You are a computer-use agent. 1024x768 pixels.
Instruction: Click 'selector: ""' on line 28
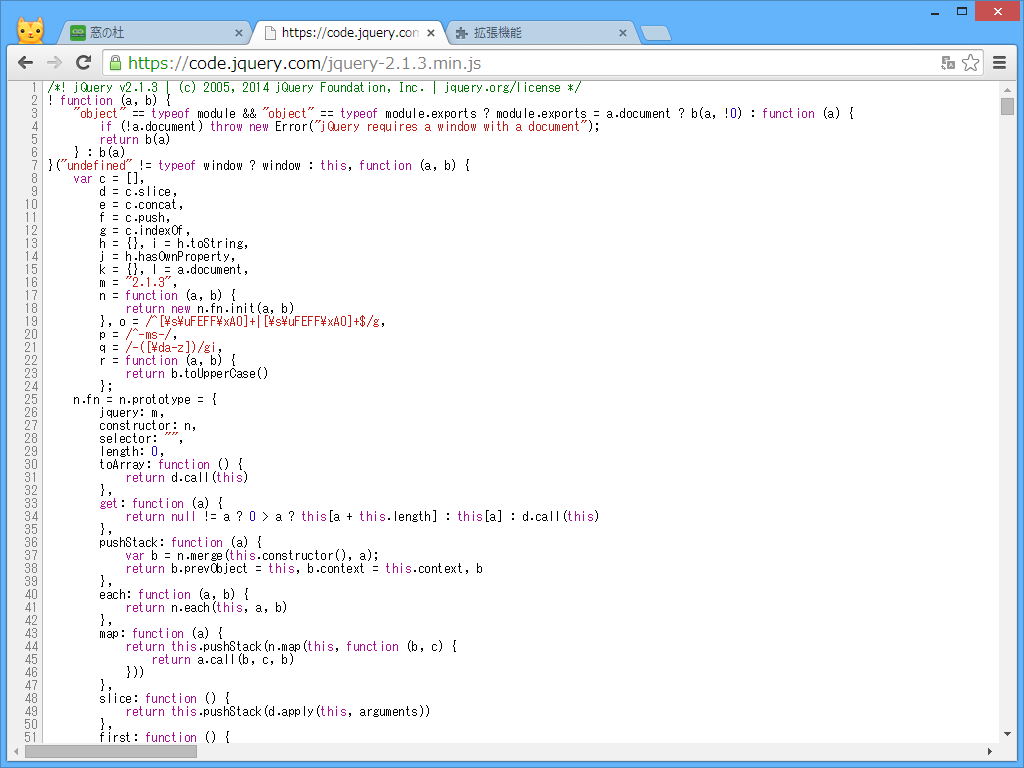pyautogui.click(x=138, y=438)
